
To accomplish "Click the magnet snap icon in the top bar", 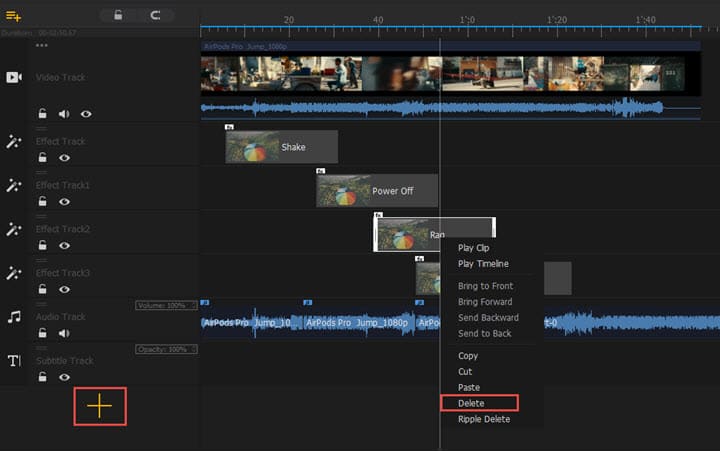I will click(x=155, y=15).
